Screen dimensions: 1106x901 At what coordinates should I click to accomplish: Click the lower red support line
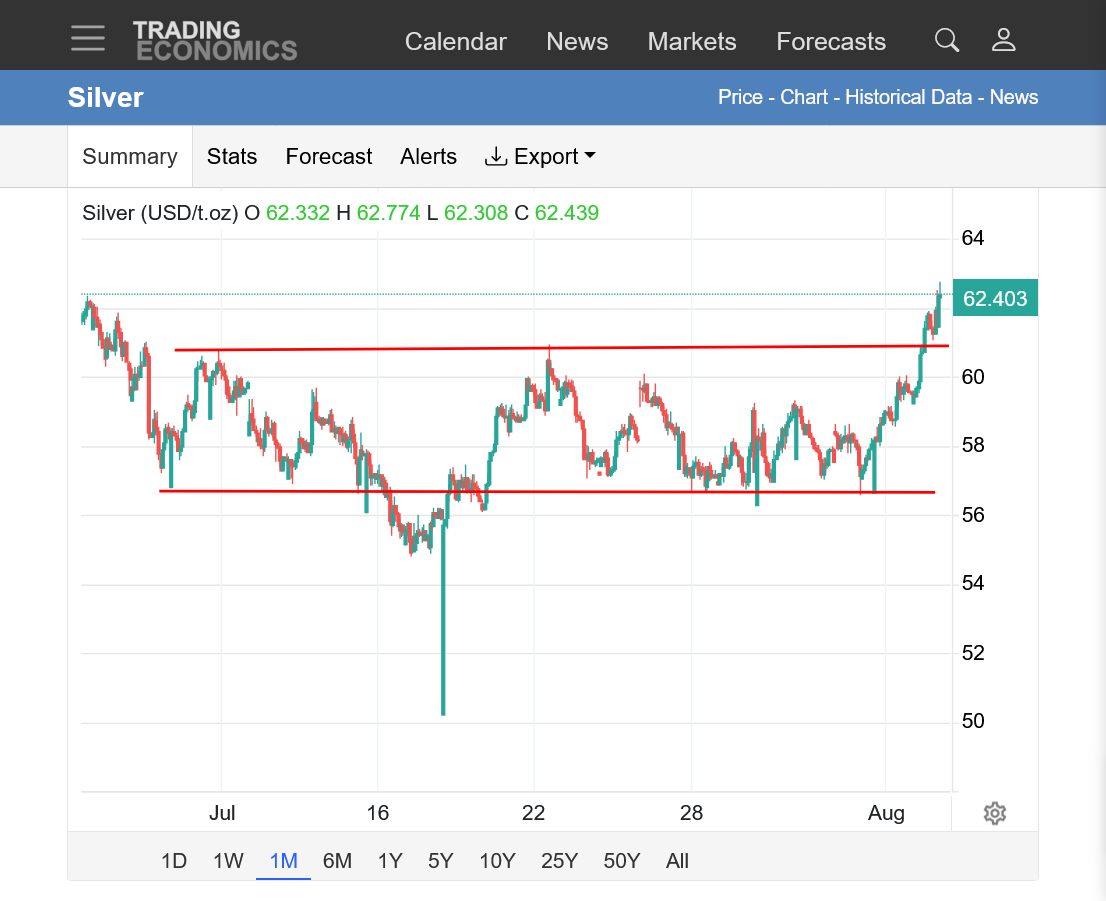pos(547,492)
